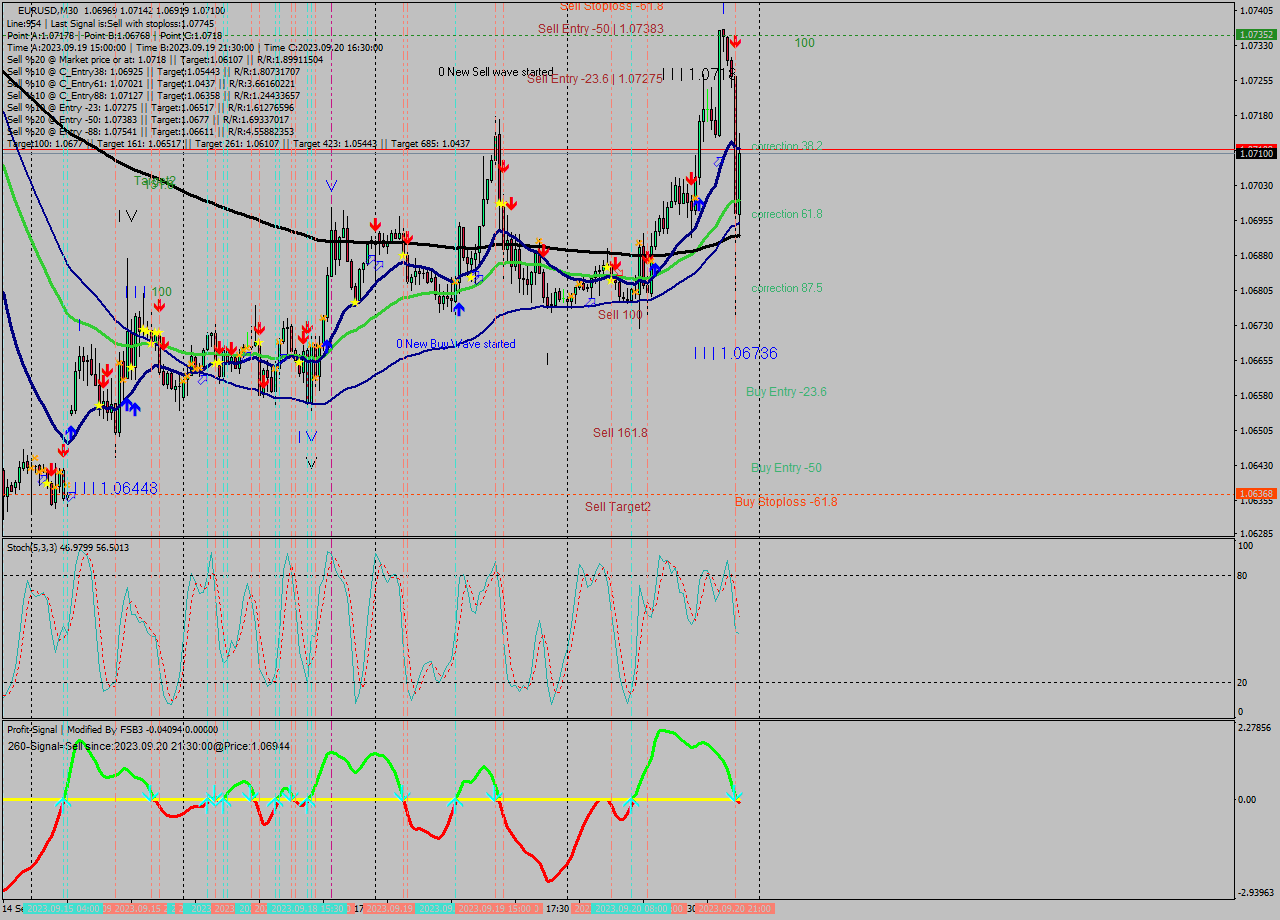This screenshot has width=1280, height=920.
Task: Click the 2023.09.18 15:30 time marker
Action: (x=308, y=909)
